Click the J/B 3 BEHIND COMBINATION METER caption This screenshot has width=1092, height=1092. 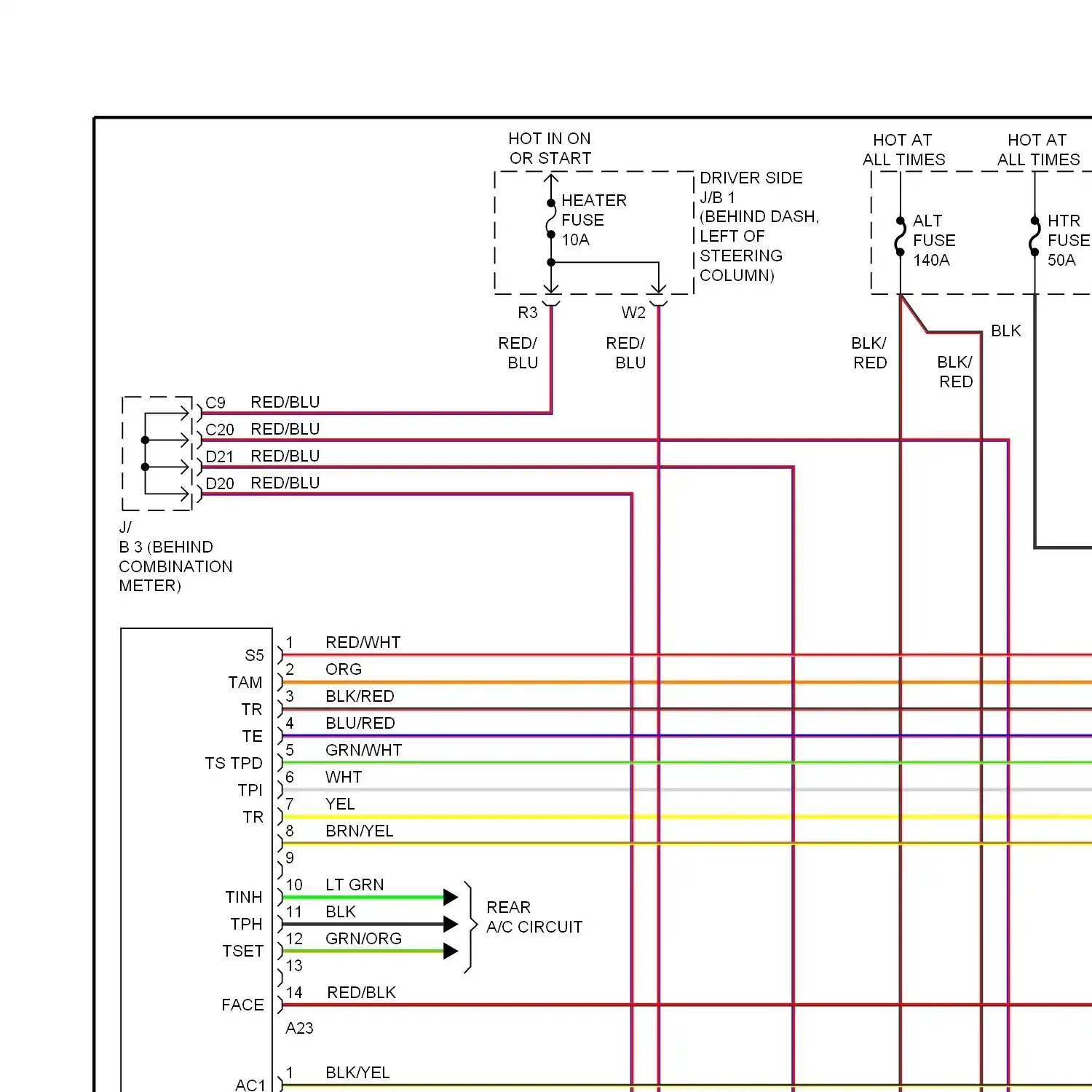175,556
